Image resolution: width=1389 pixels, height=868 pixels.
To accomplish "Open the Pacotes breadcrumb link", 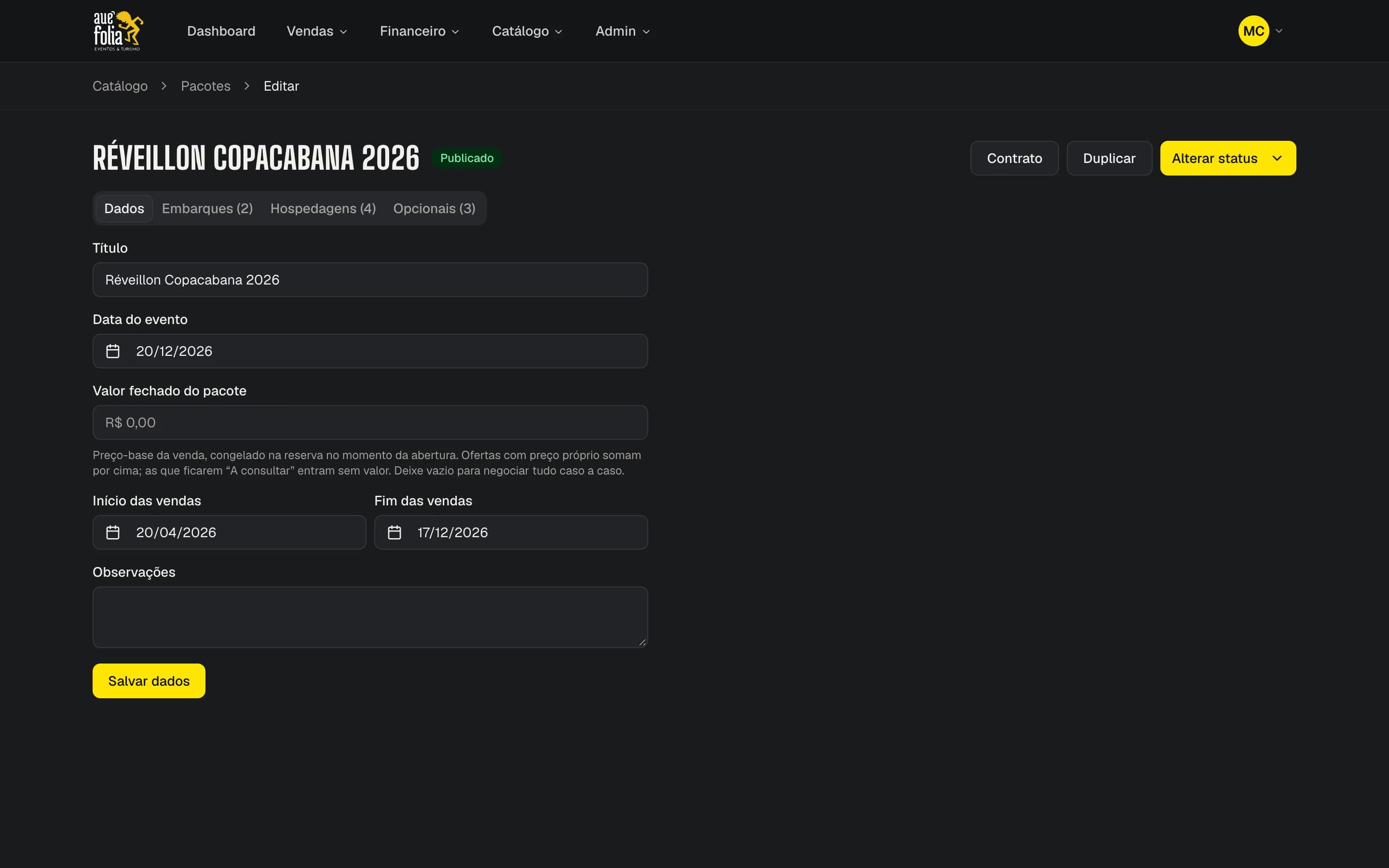I will pos(205,86).
